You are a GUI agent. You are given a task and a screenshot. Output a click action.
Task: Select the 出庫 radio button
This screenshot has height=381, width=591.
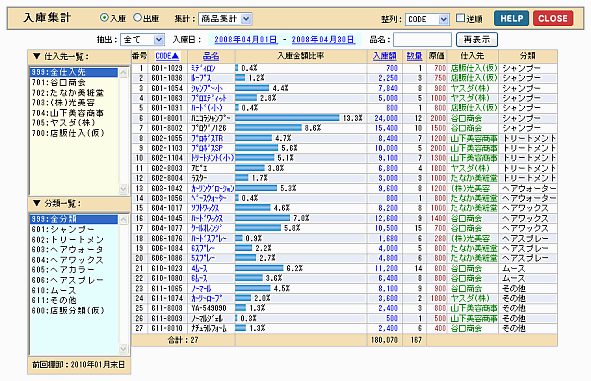click(138, 18)
